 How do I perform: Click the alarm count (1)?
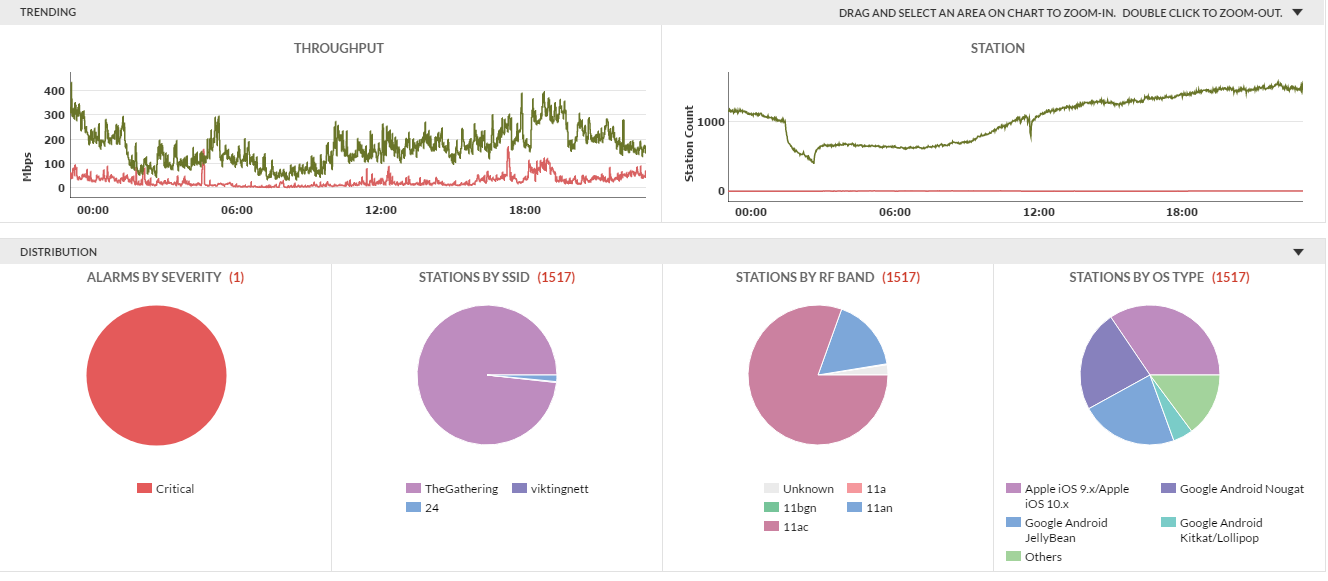237,277
